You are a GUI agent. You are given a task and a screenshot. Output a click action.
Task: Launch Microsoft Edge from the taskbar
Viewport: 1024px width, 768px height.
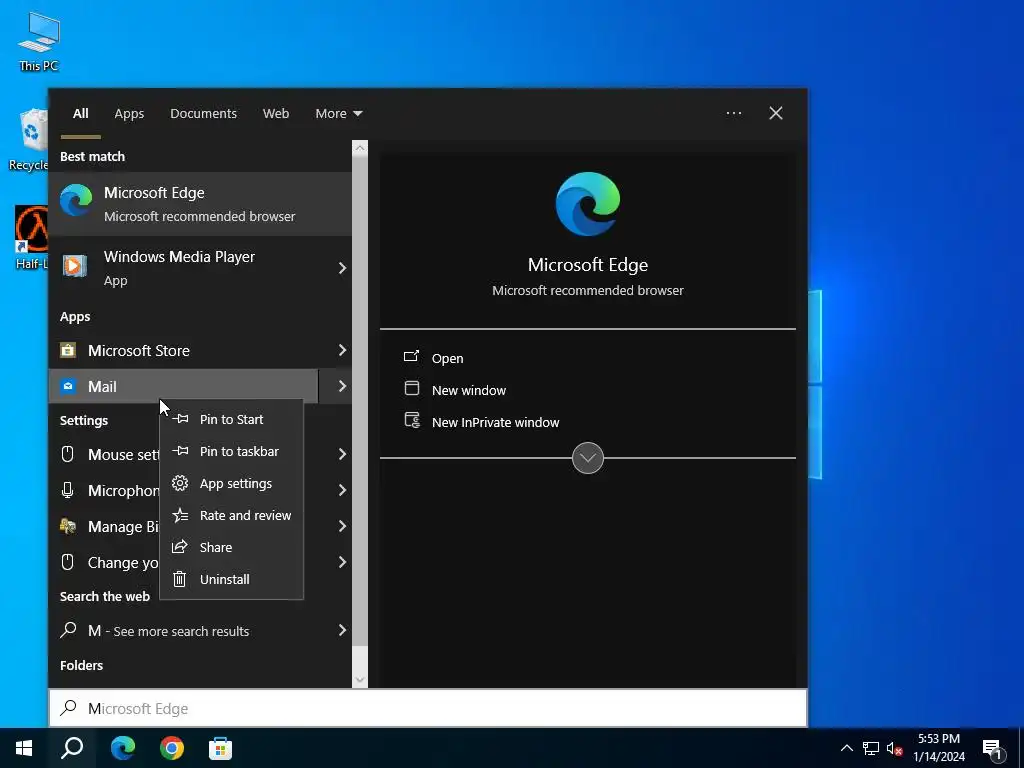tap(122, 748)
